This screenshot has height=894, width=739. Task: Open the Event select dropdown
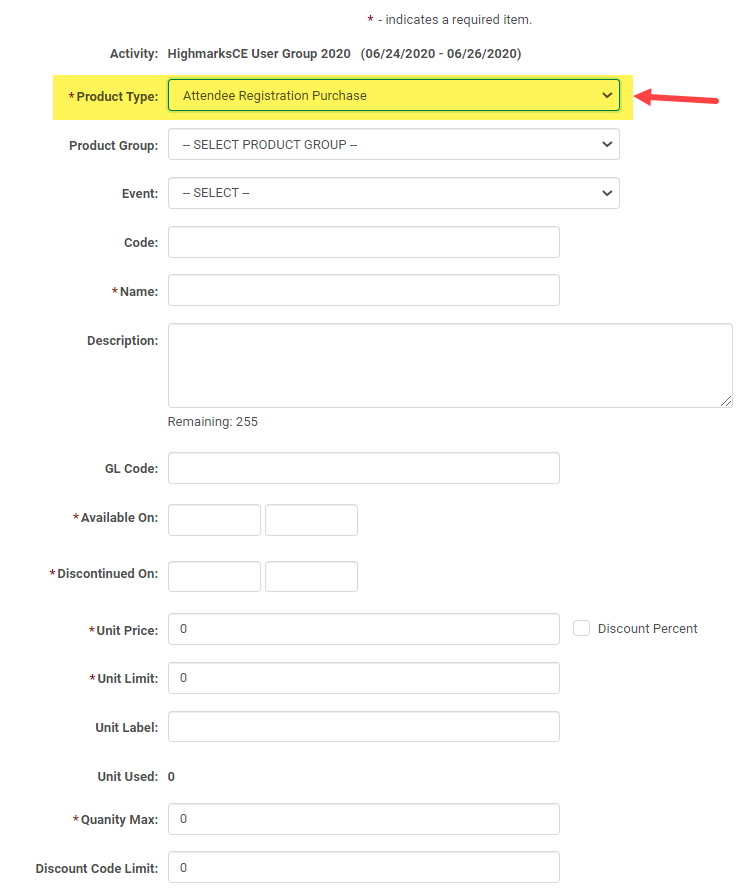[x=393, y=193]
